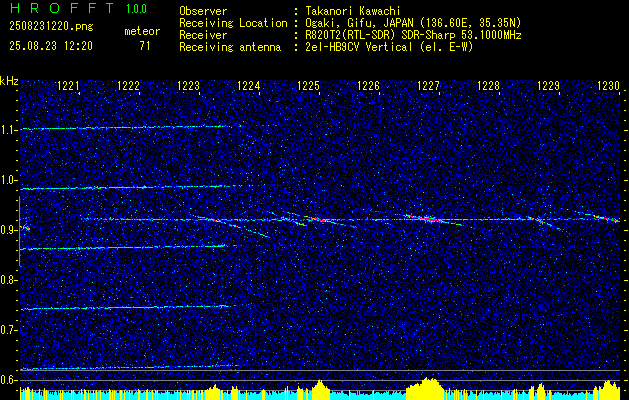This screenshot has height=400, width=629.
Task: Click the HROFFT program title
Action: click(x=63, y=8)
